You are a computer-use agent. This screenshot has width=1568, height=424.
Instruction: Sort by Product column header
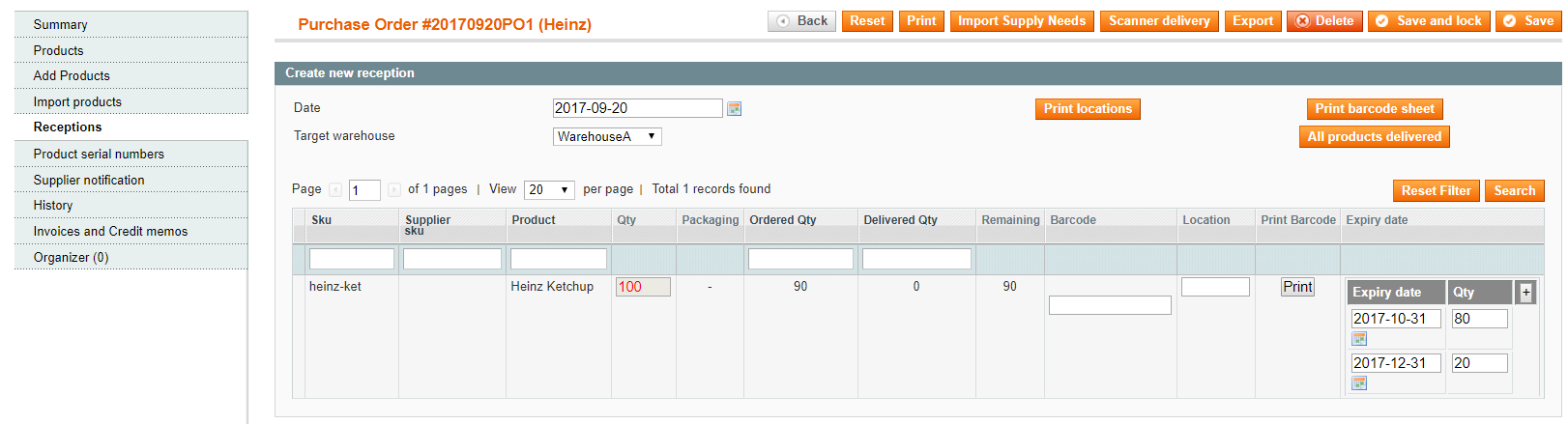(x=534, y=220)
